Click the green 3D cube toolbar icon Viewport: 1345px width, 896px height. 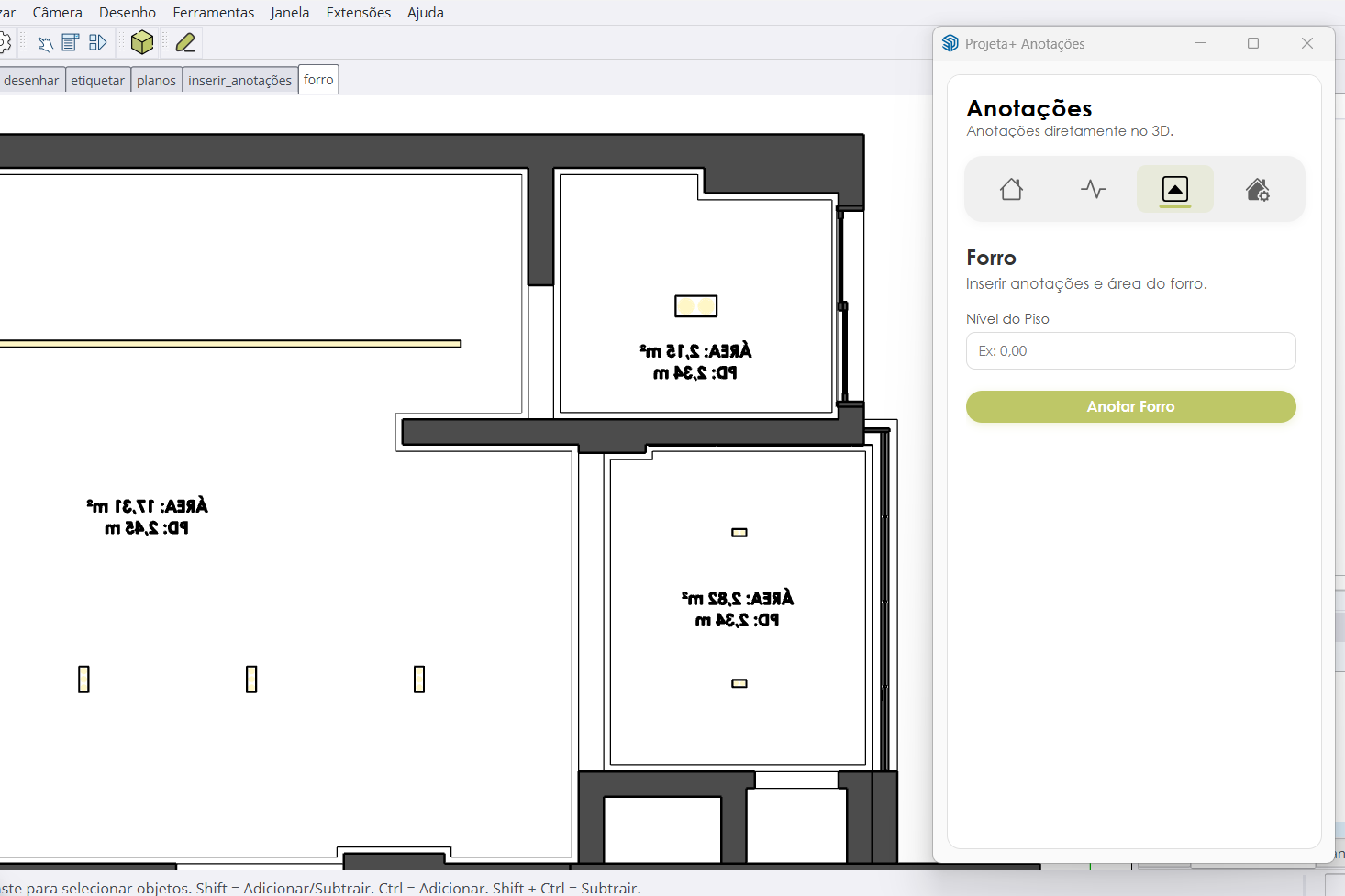[x=142, y=42]
